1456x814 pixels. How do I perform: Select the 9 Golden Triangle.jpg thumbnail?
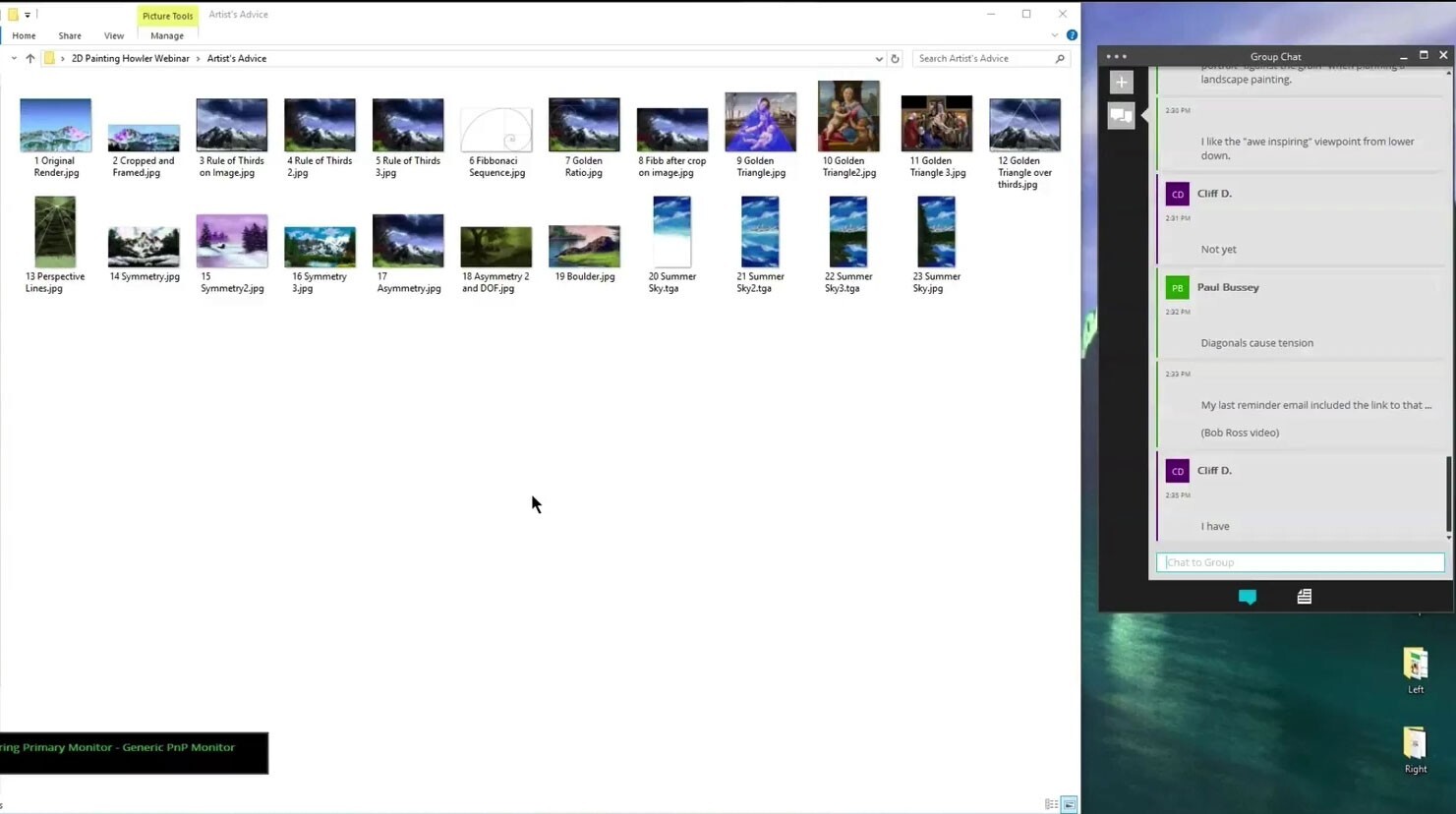click(761, 136)
